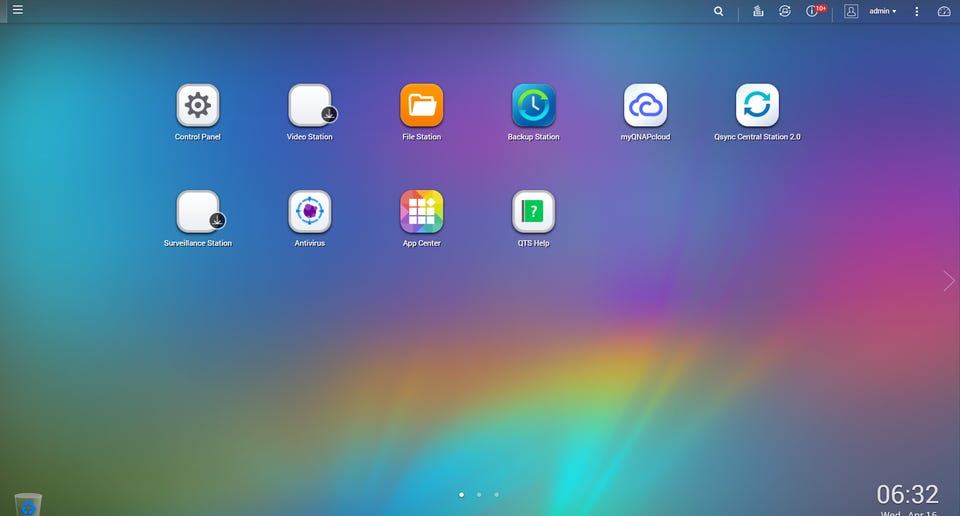Open App Center
This screenshot has height=516, width=960.
422,212
